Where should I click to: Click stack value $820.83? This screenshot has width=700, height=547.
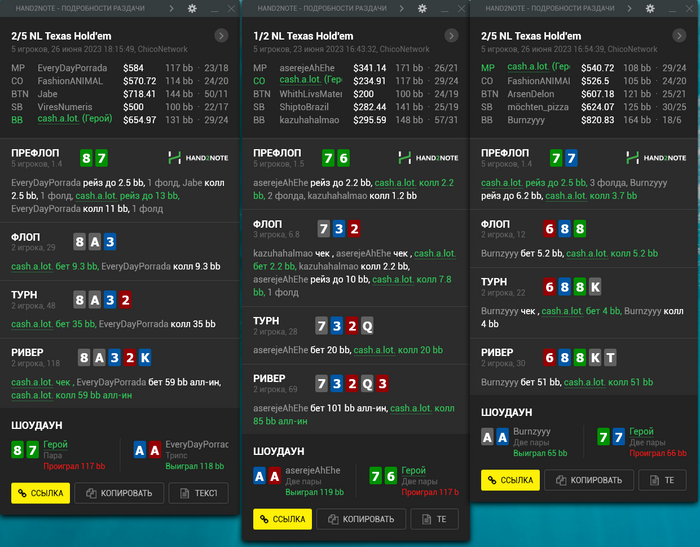pos(597,120)
